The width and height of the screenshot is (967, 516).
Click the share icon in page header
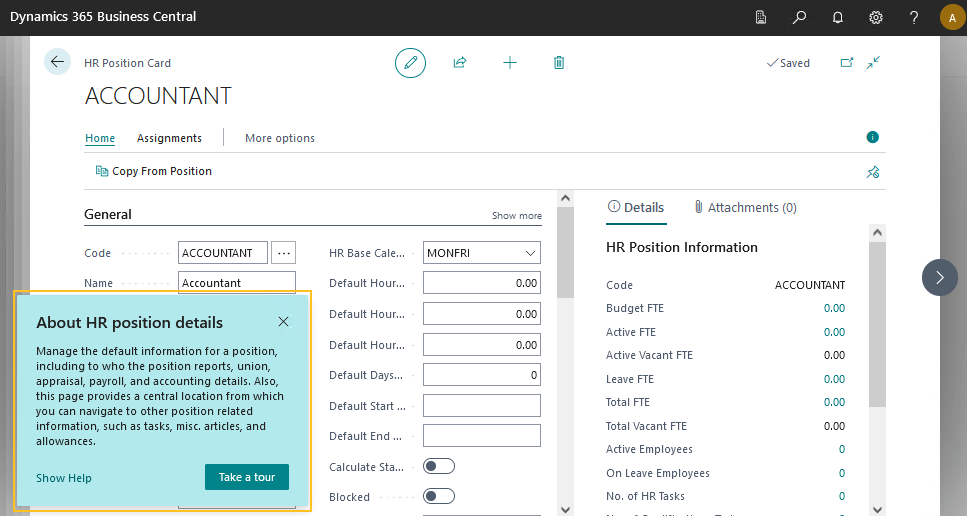point(460,62)
